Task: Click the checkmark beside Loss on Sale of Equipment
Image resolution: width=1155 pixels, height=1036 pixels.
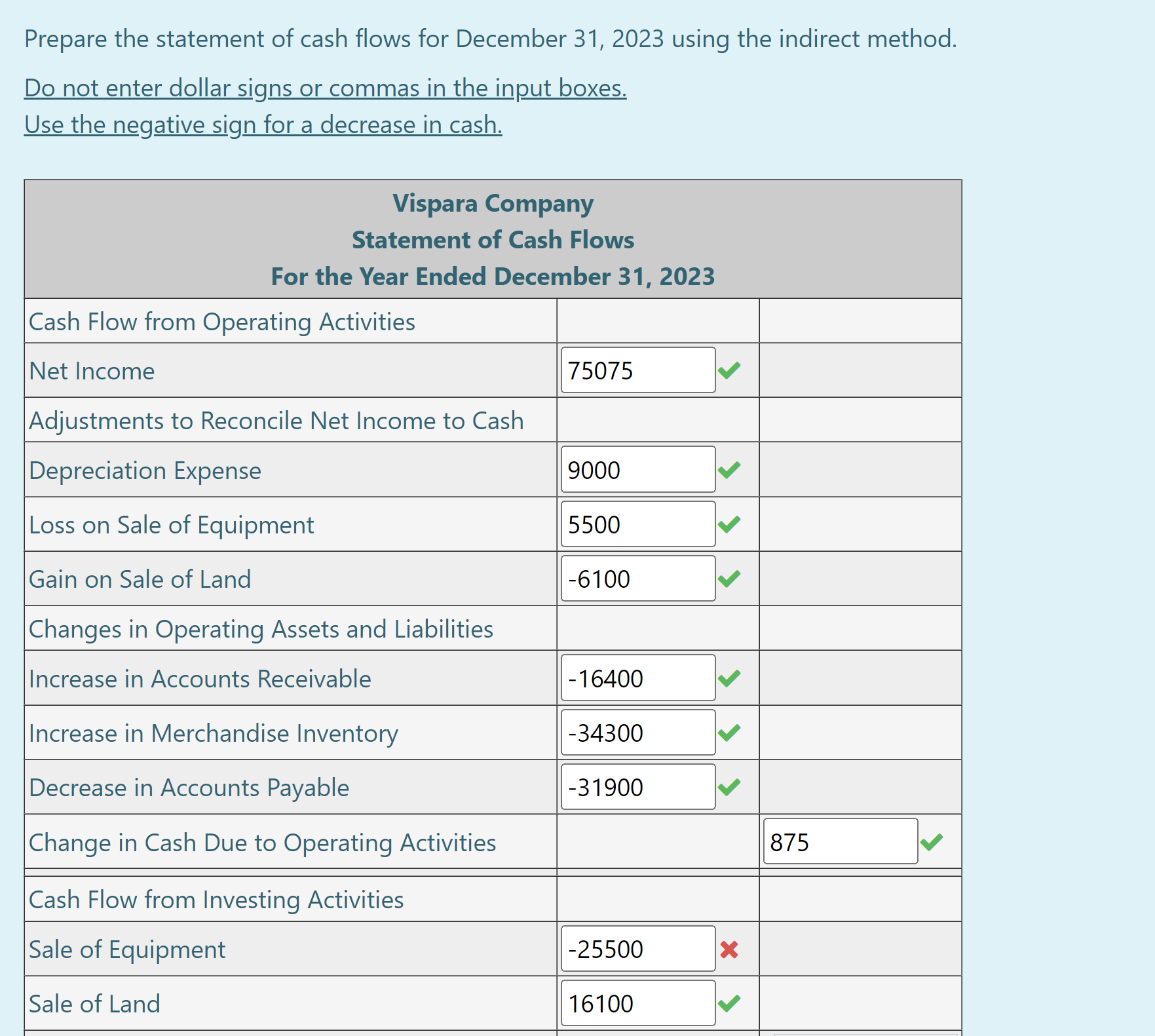Action: point(731,524)
